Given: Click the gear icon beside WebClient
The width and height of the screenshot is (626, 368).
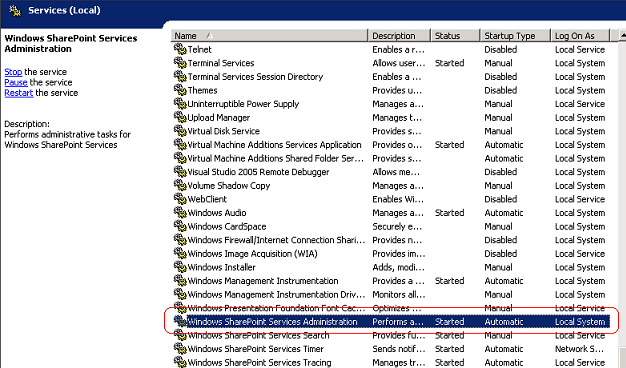Looking at the screenshot, I should pos(180,199).
